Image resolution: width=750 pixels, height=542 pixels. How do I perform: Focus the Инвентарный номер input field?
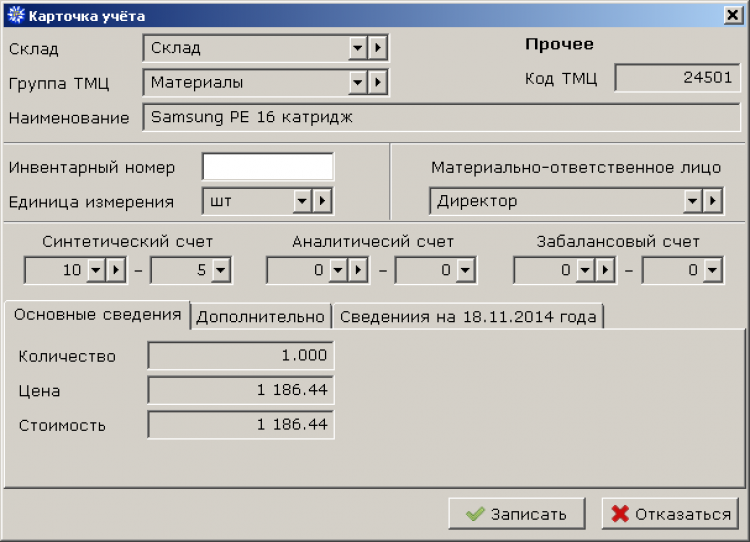pyautogui.click(x=268, y=166)
